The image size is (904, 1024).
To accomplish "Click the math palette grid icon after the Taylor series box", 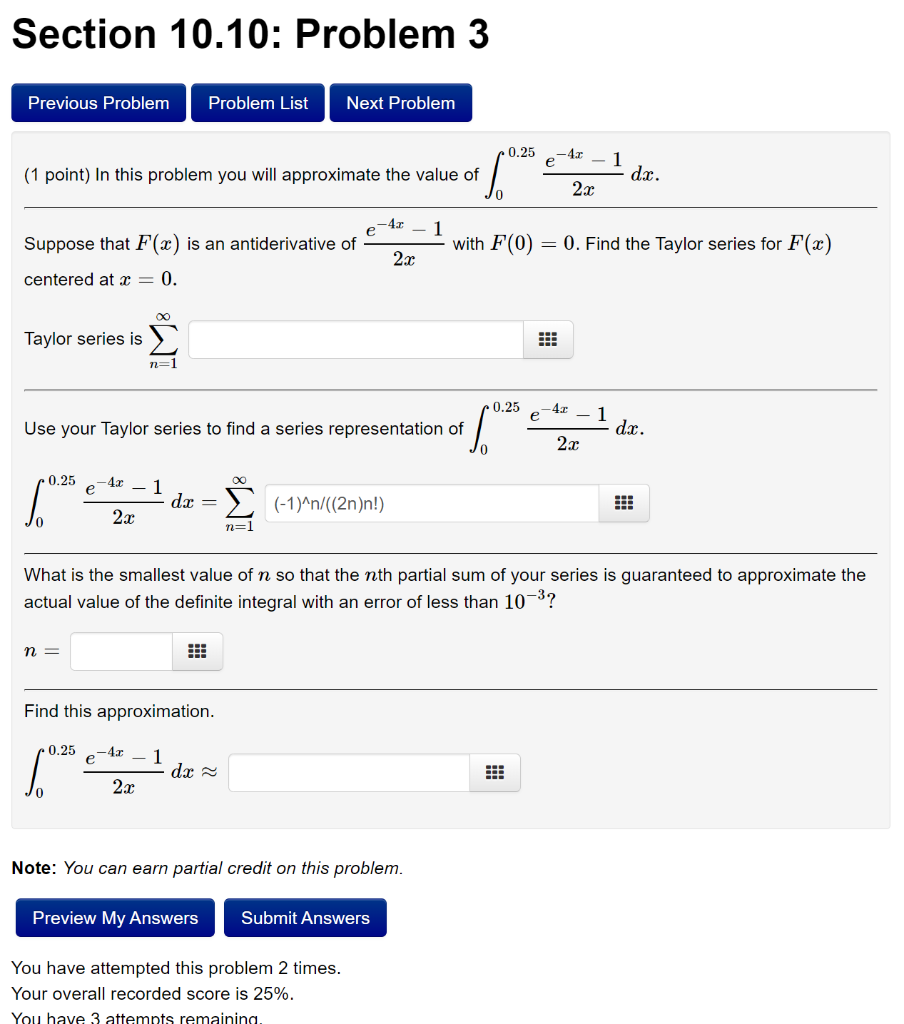I will click(x=547, y=339).
